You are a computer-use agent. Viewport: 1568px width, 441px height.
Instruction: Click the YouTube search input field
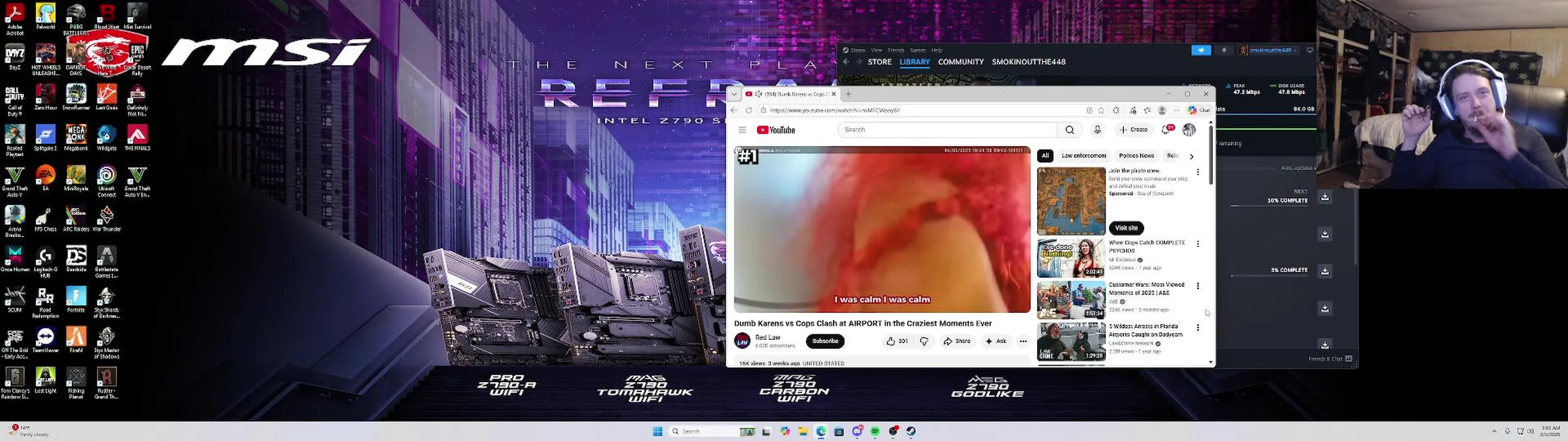(947, 130)
